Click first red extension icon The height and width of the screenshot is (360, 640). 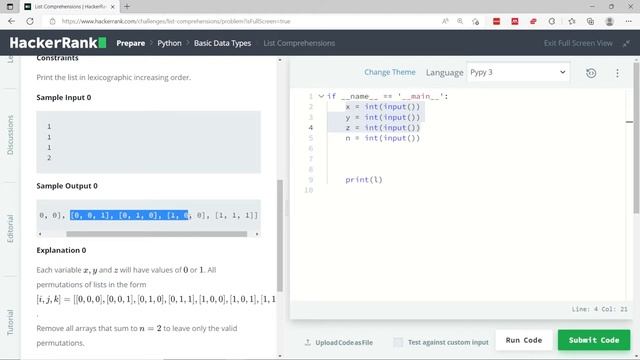click(496, 21)
